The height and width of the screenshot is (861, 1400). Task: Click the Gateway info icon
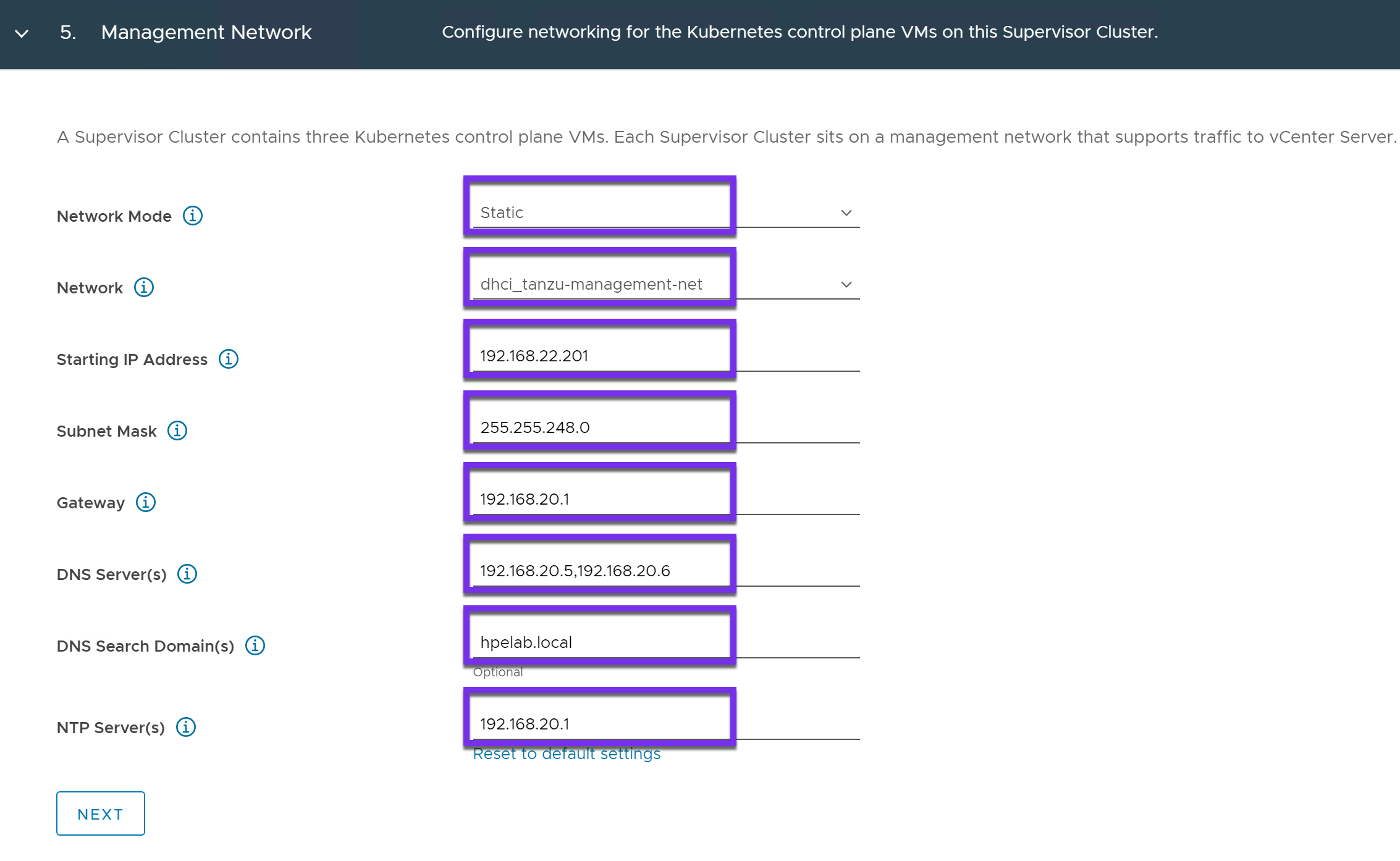click(x=146, y=502)
